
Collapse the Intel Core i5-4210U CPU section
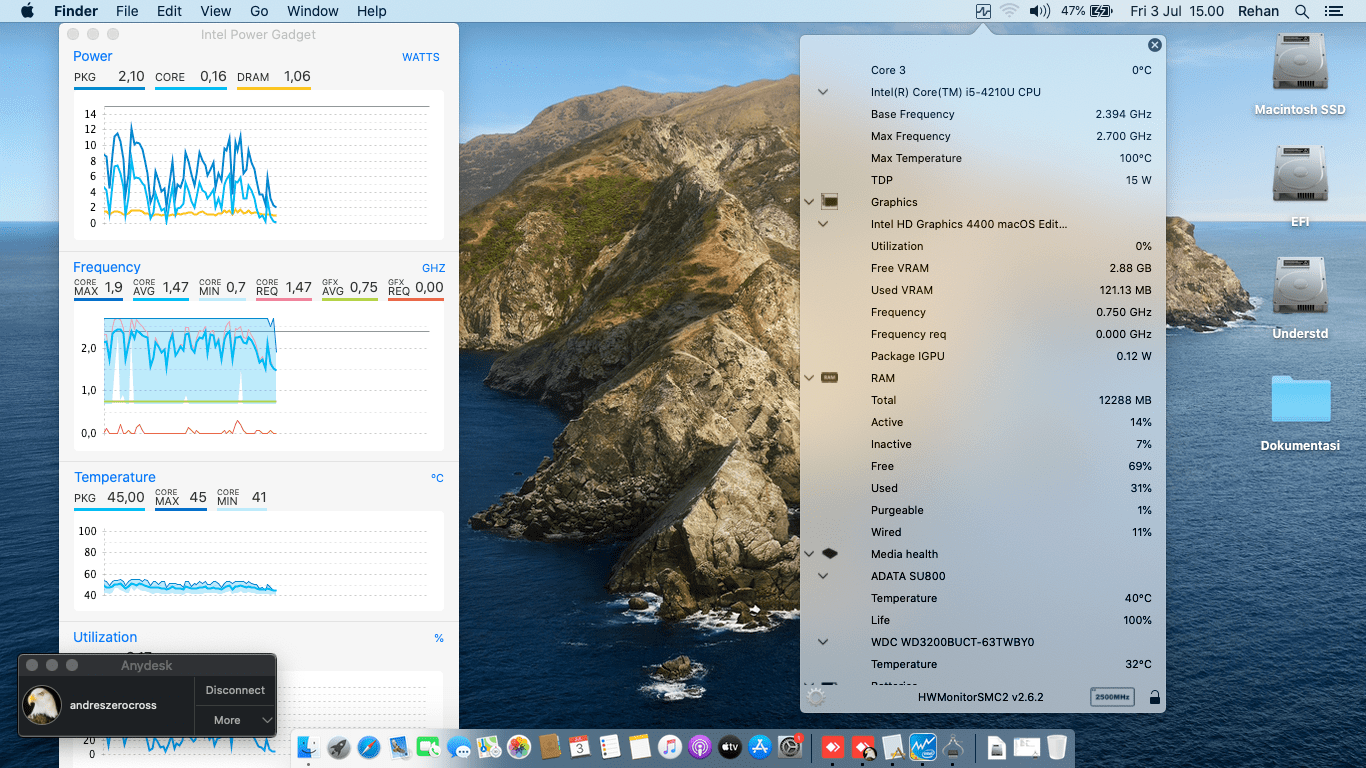point(823,92)
